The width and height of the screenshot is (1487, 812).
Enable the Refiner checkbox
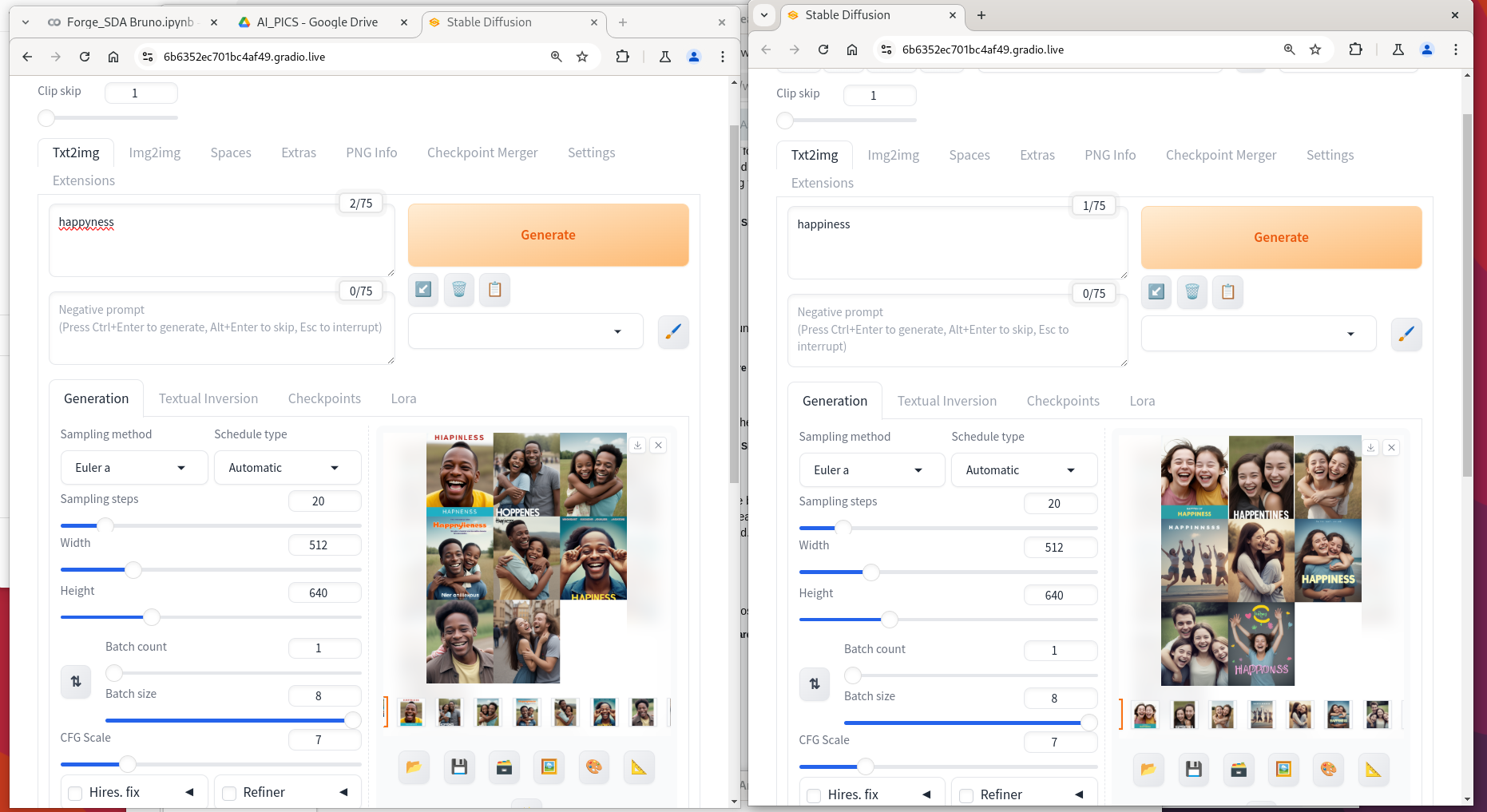(228, 793)
